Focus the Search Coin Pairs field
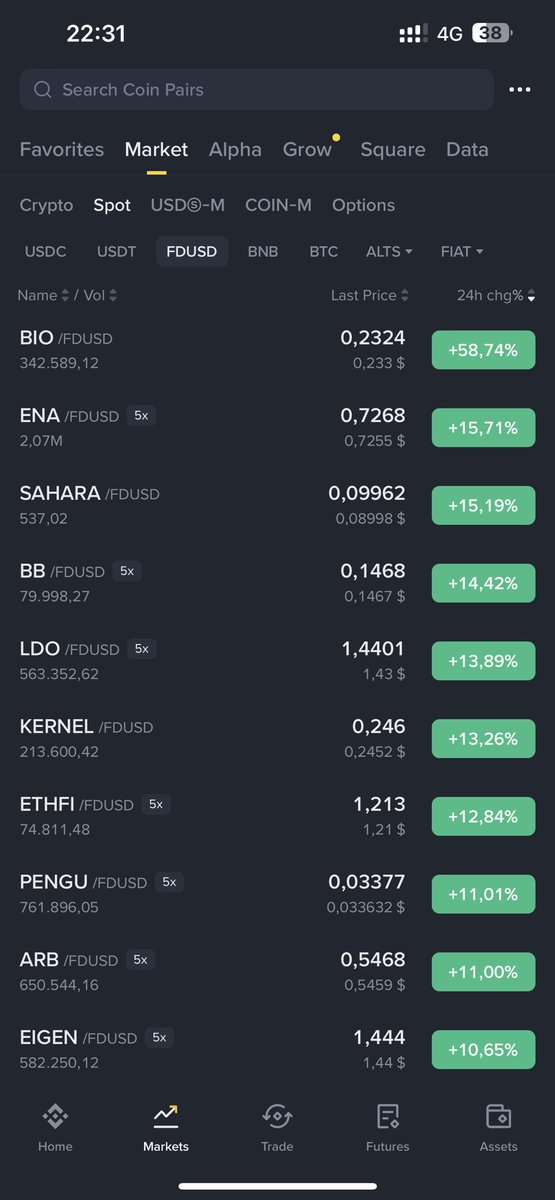The width and height of the screenshot is (555, 1200). pyautogui.click(x=256, y=90)
